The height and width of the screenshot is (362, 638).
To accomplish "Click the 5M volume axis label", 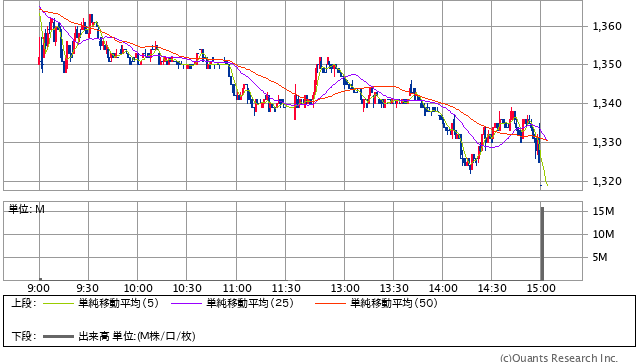I will 600,257.
